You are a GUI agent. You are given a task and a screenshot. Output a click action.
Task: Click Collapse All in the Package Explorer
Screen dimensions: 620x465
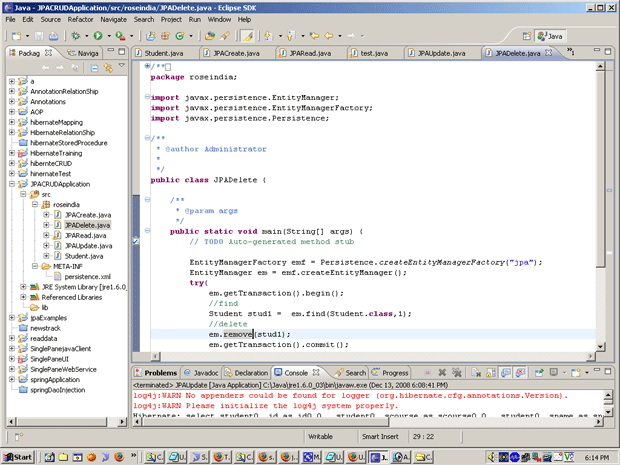pos(93,68)
